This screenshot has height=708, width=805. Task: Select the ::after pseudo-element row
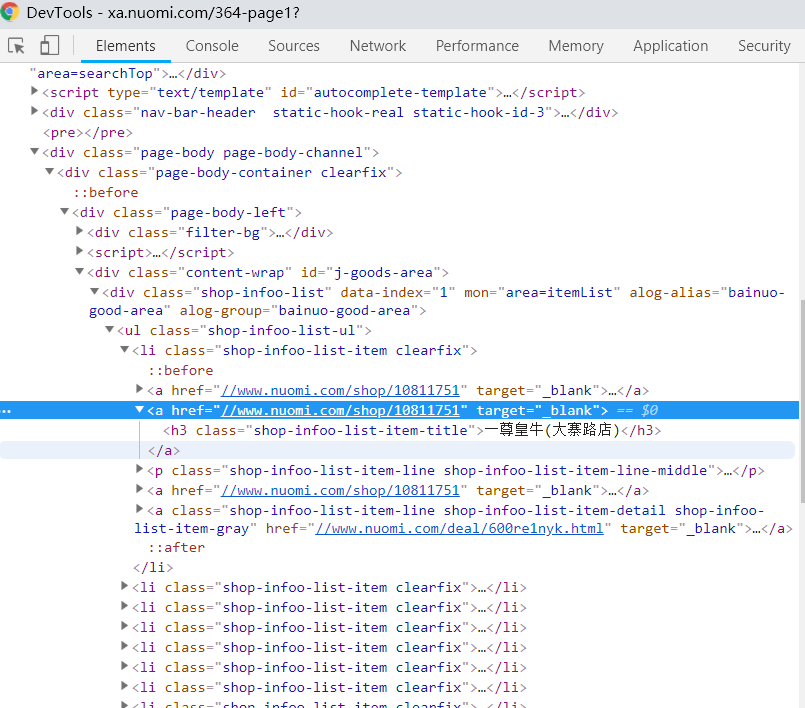pyautogui.click(x=177, y=547)
